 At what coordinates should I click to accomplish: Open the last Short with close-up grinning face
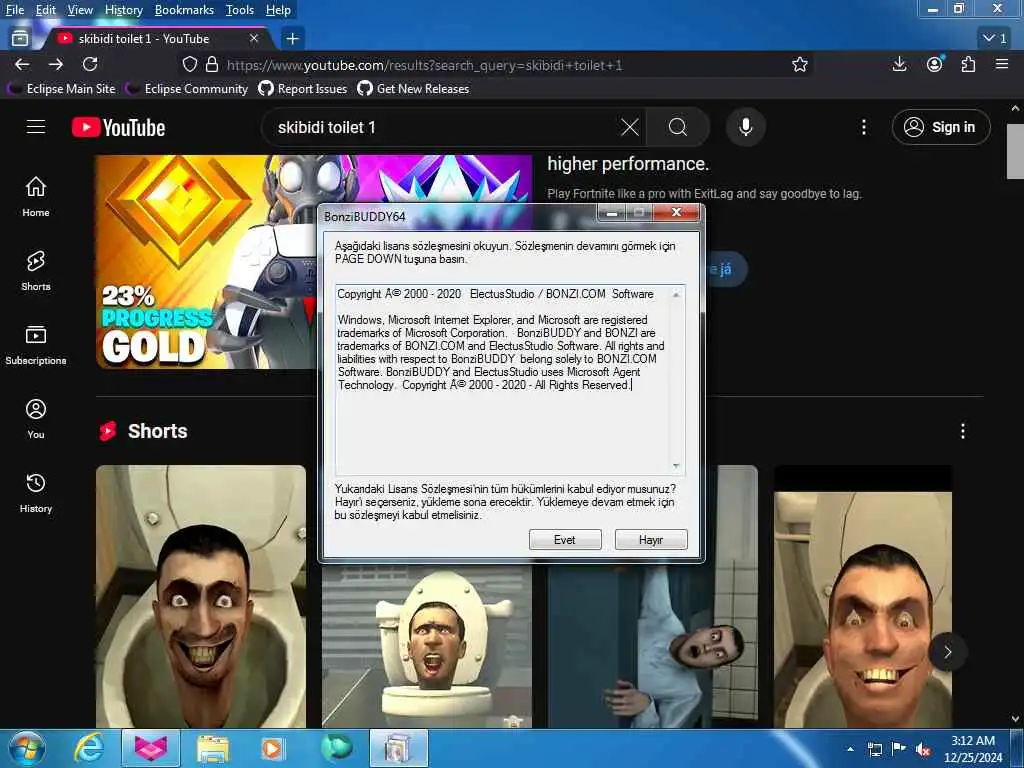[x=863, y=596]
